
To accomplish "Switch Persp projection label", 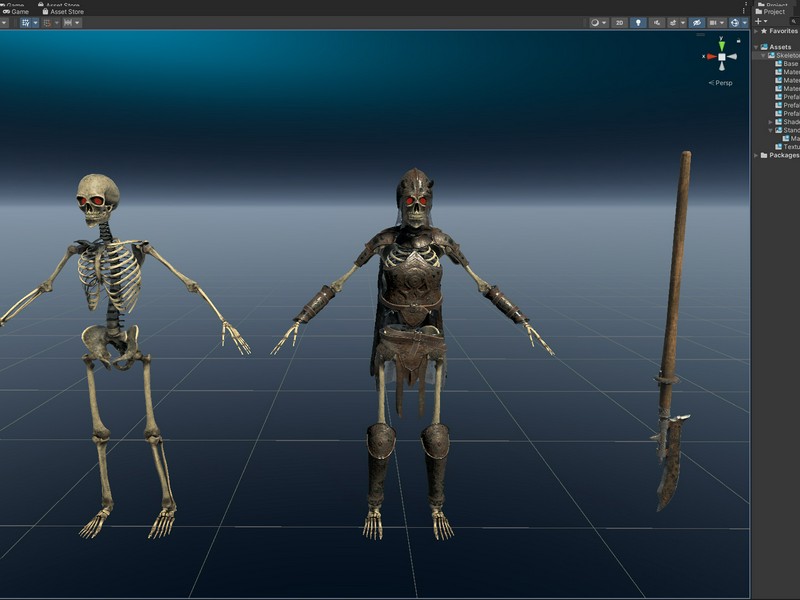I will 720,83.
